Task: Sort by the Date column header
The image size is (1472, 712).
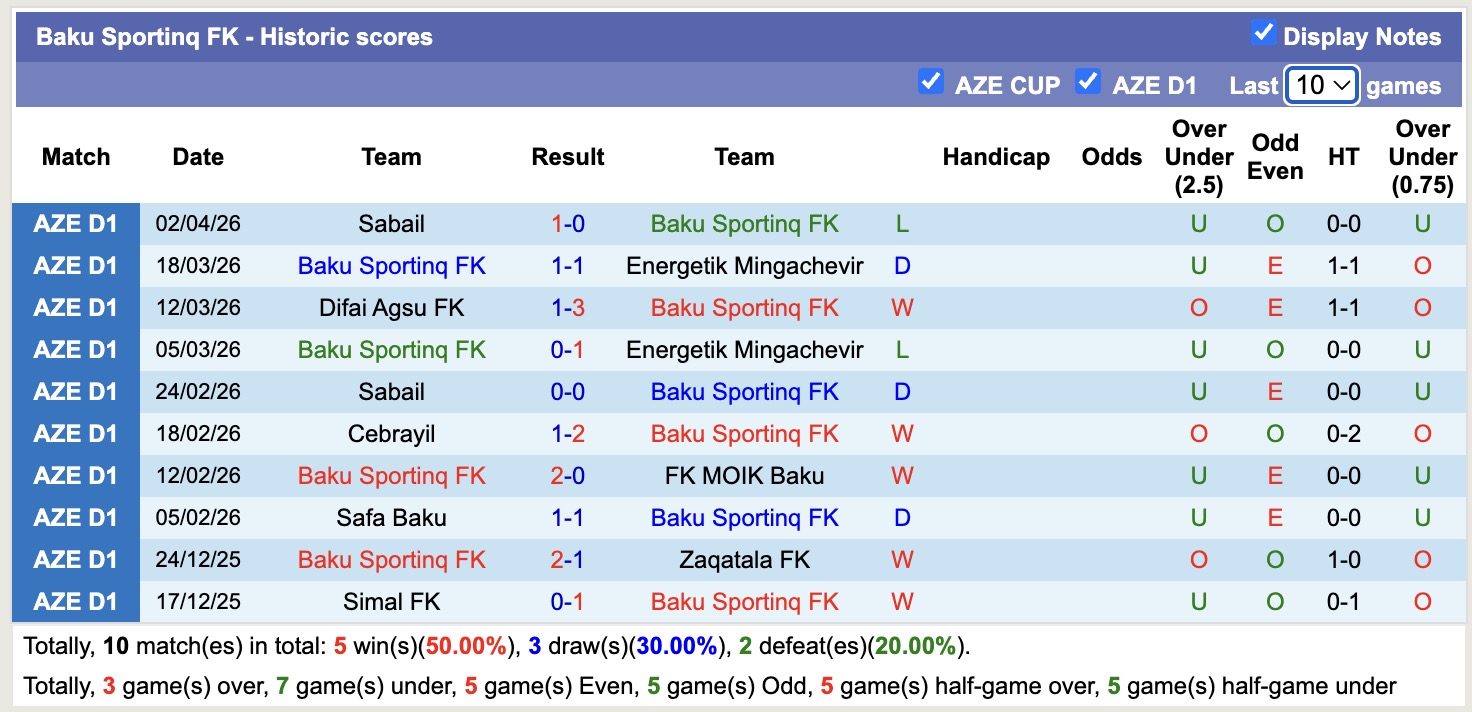Action: click(197, 157)
